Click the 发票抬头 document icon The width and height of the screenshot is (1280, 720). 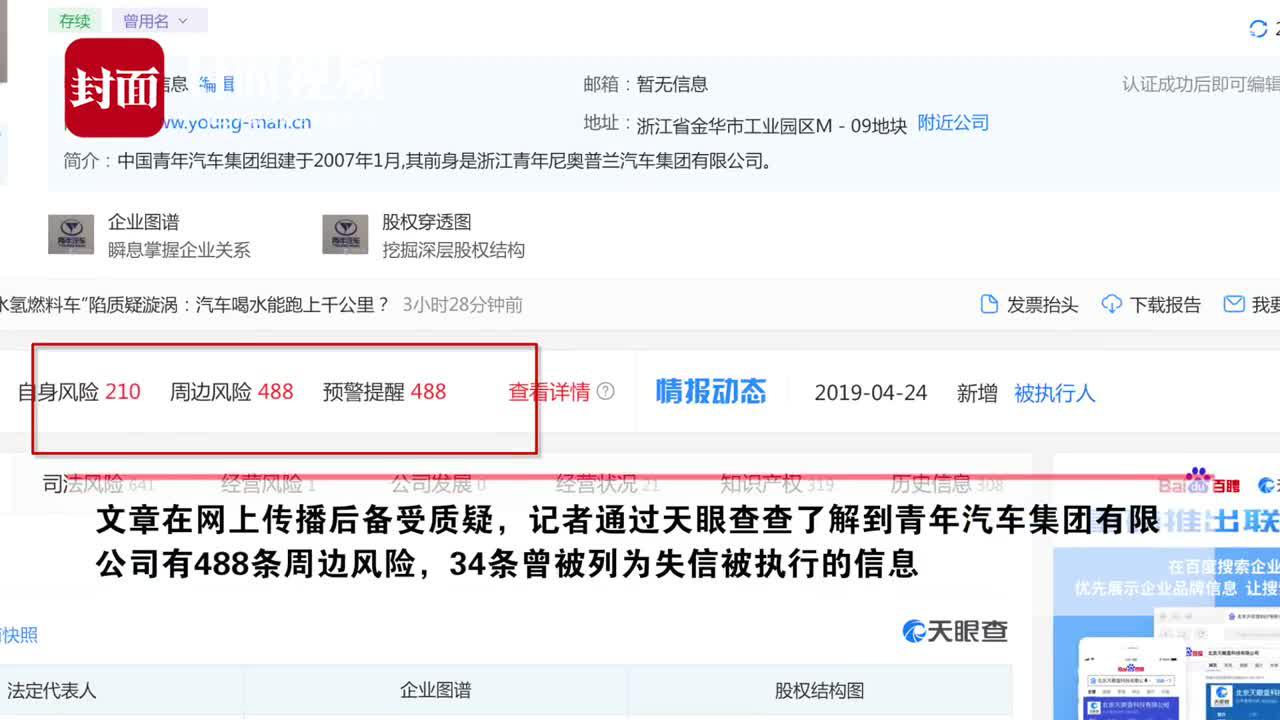[989, 304]
